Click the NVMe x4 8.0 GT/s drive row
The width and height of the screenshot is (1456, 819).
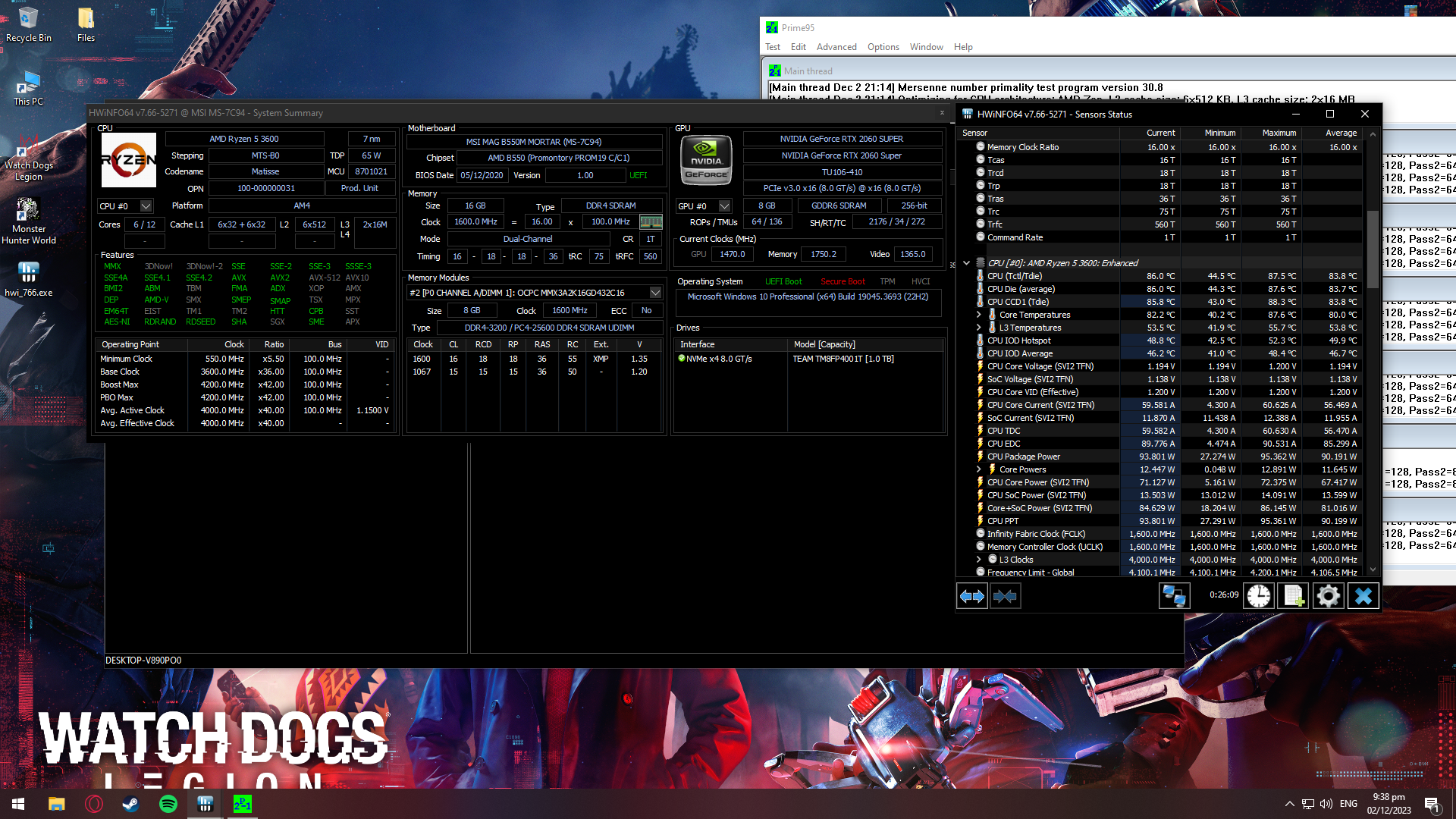[x=808, y=359]
